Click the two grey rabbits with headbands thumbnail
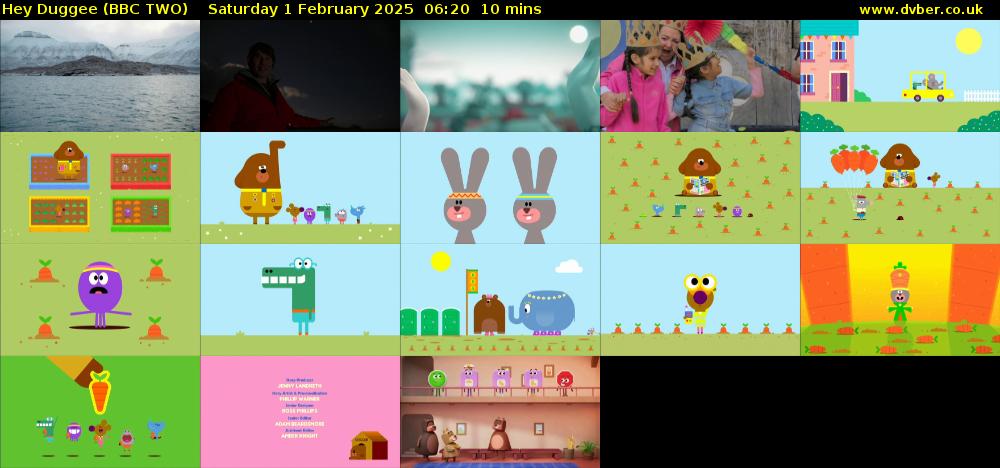Image resolution: width=1000 pixels, height=468 pixels. pyautogui.click(x=500, y=188)
